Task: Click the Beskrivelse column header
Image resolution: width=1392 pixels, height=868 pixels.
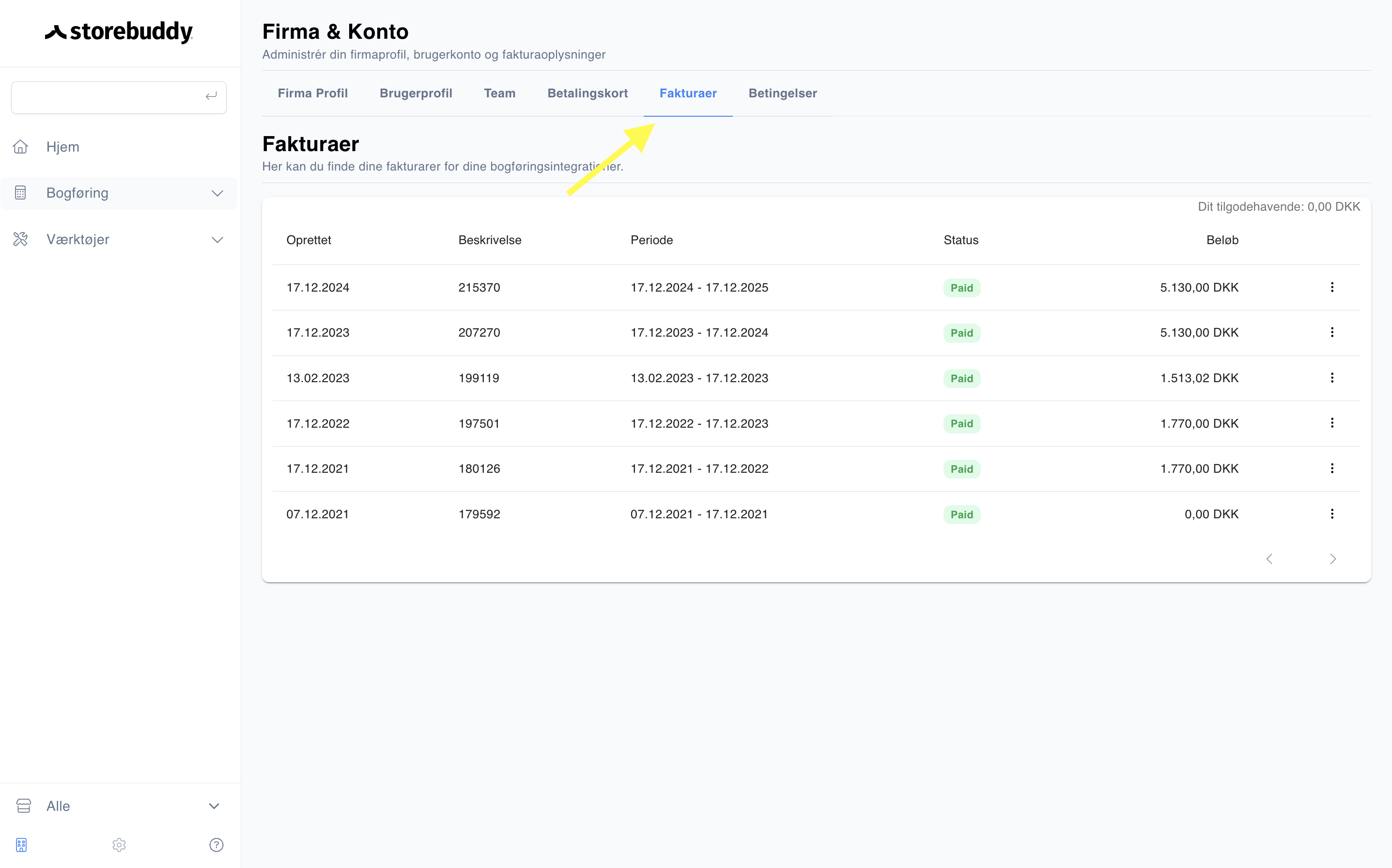Action: (x=490, y=240)
